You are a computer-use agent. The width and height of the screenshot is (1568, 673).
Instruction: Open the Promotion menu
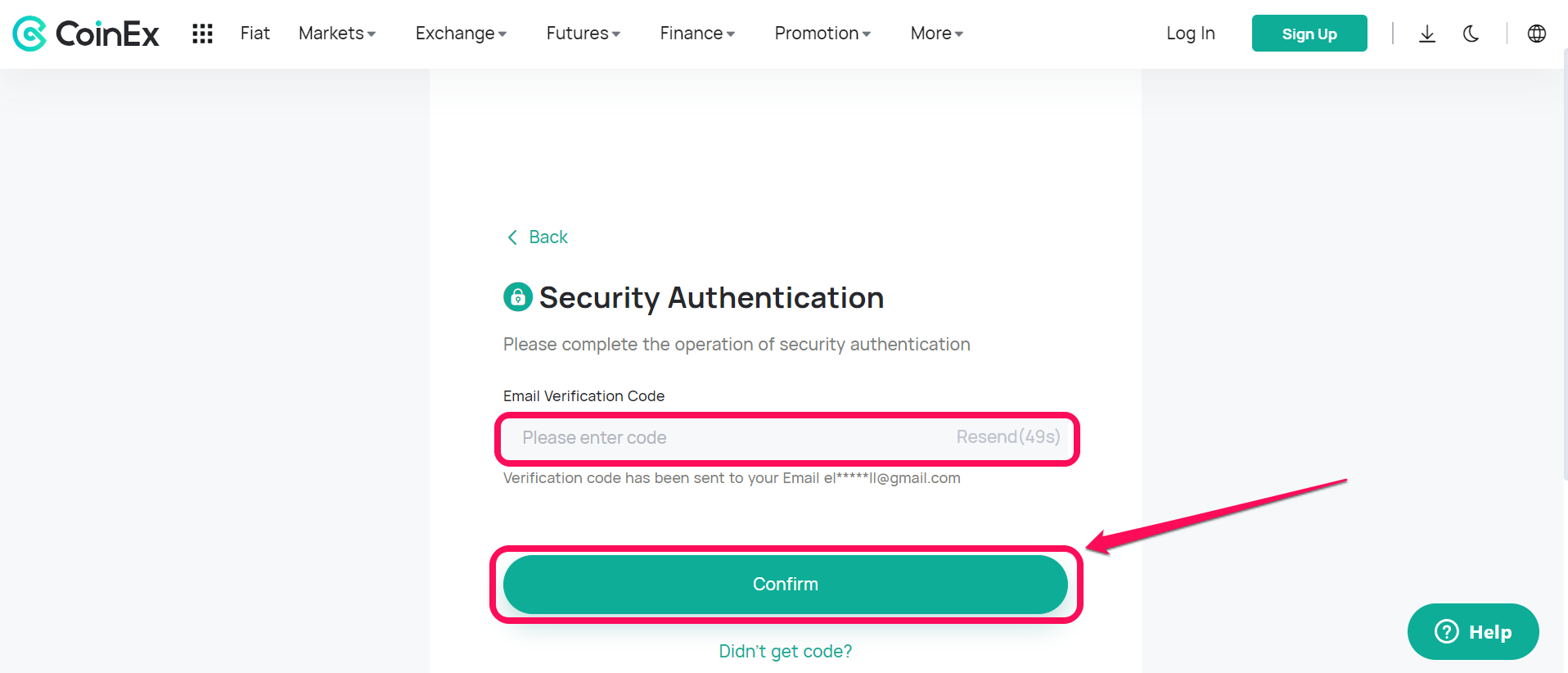pyautogui.click(x=822, y=34)
